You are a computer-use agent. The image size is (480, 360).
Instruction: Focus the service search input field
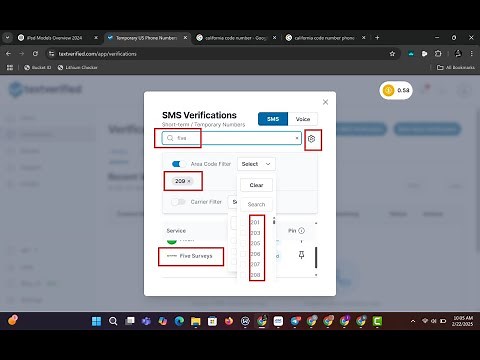tap(232, 138)
